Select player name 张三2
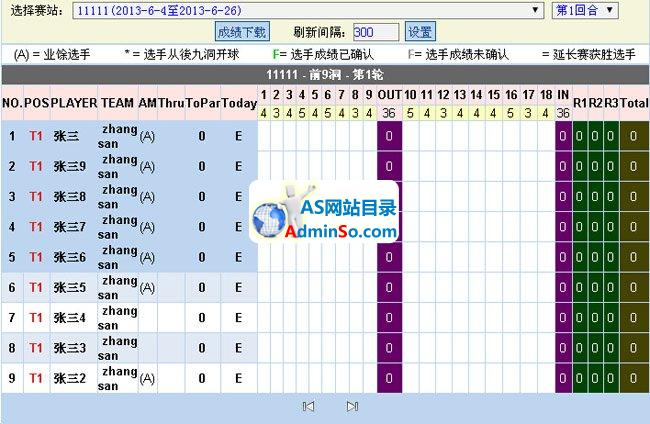This screenshot has height=424, width=650. point(69,378)
